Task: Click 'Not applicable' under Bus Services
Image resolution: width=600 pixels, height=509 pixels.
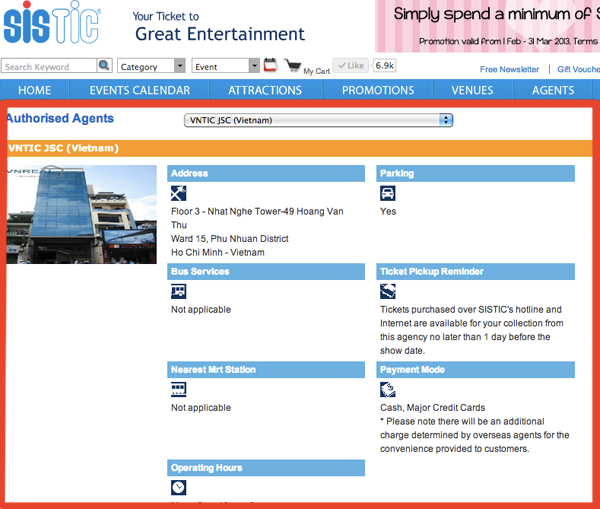Action: click(x=201, y=310)
